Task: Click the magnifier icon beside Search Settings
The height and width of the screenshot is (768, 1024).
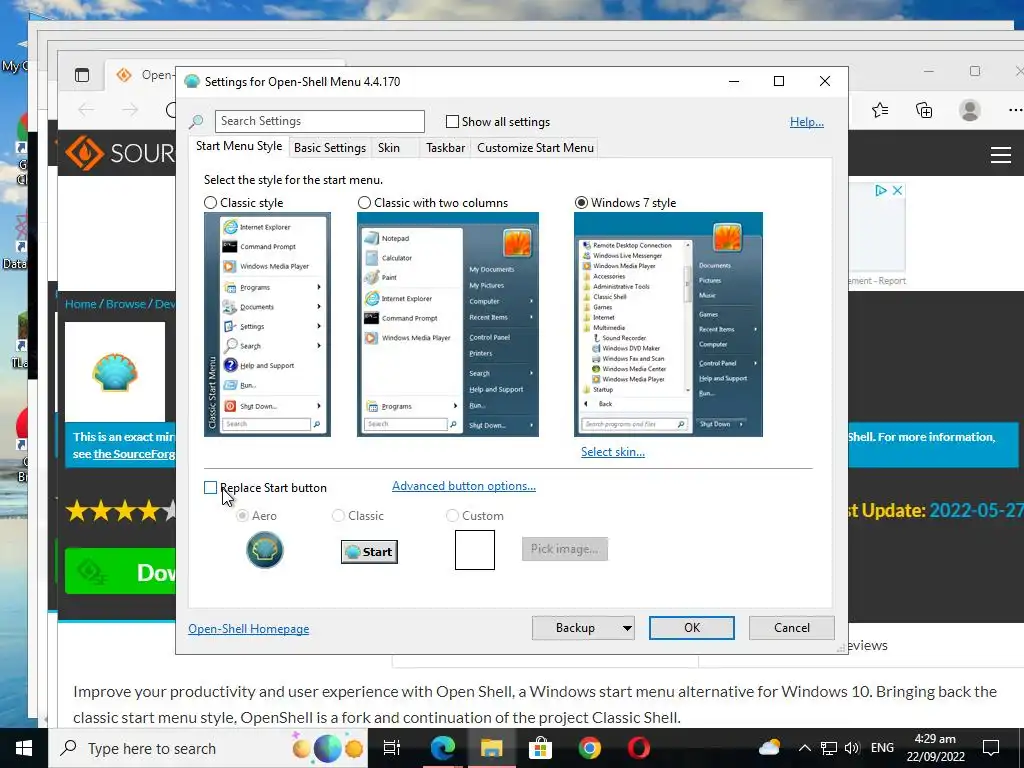Action: coord(196,121)
